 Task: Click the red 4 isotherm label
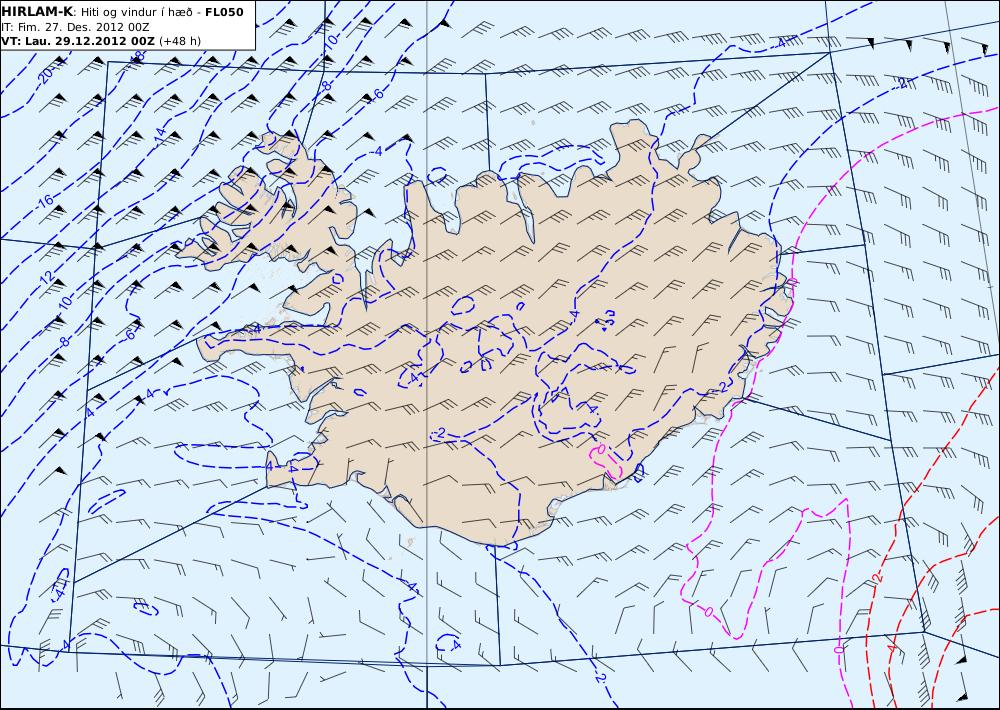pyautogui.click(x=892, y=648)
